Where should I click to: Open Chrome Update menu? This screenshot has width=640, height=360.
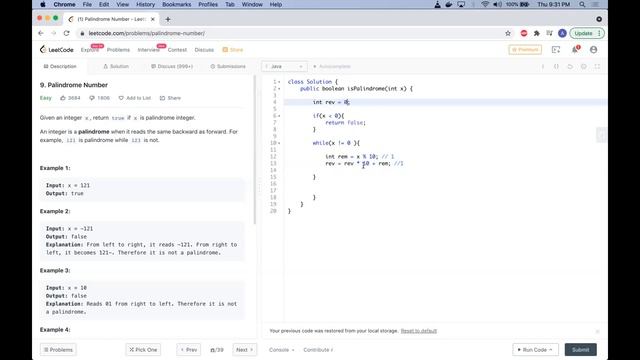pos(587,33)
